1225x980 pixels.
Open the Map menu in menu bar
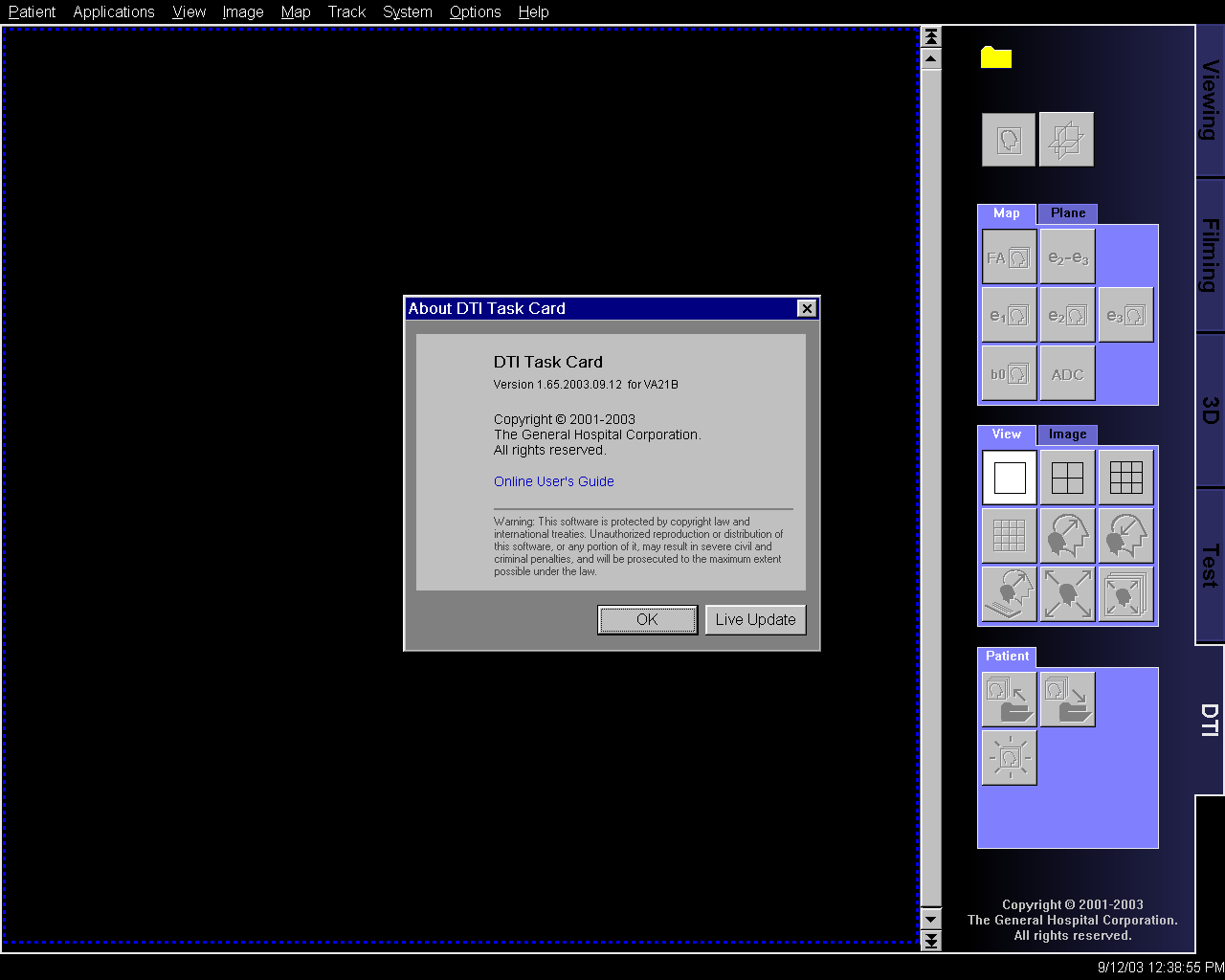[296, 11]
